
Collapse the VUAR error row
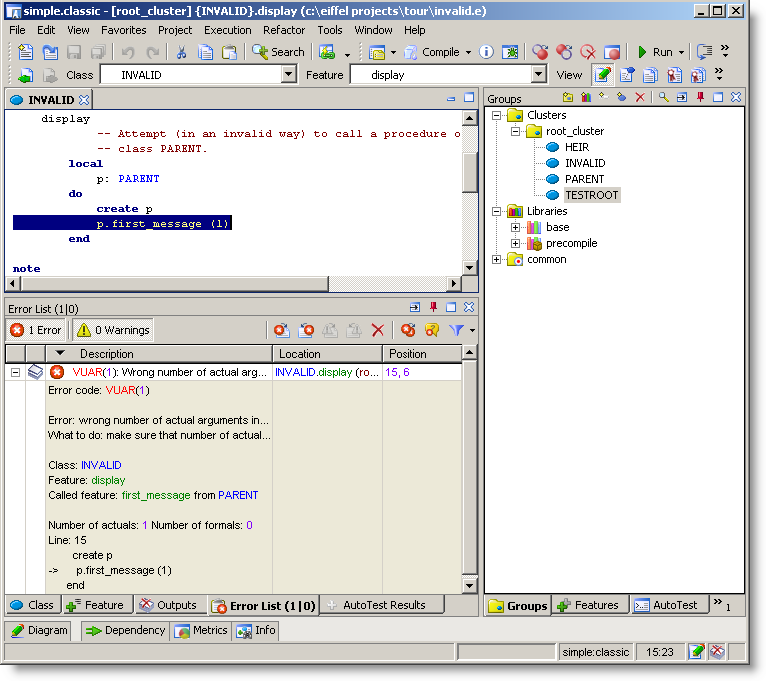click(x=15, y=372)
